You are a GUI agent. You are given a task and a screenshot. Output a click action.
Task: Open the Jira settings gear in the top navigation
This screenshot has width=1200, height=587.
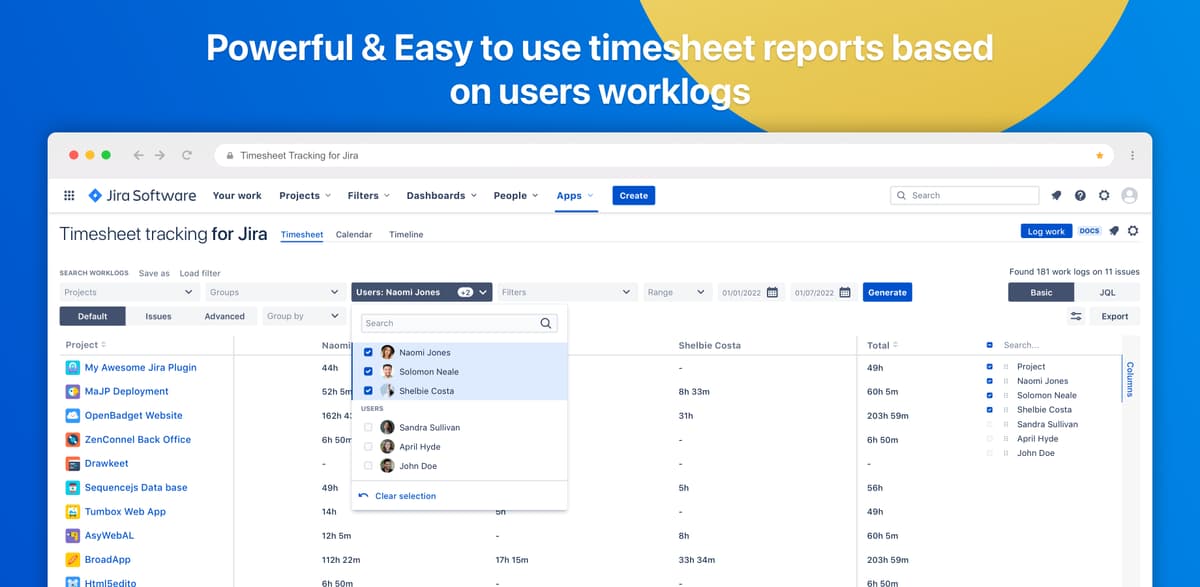1104,196
